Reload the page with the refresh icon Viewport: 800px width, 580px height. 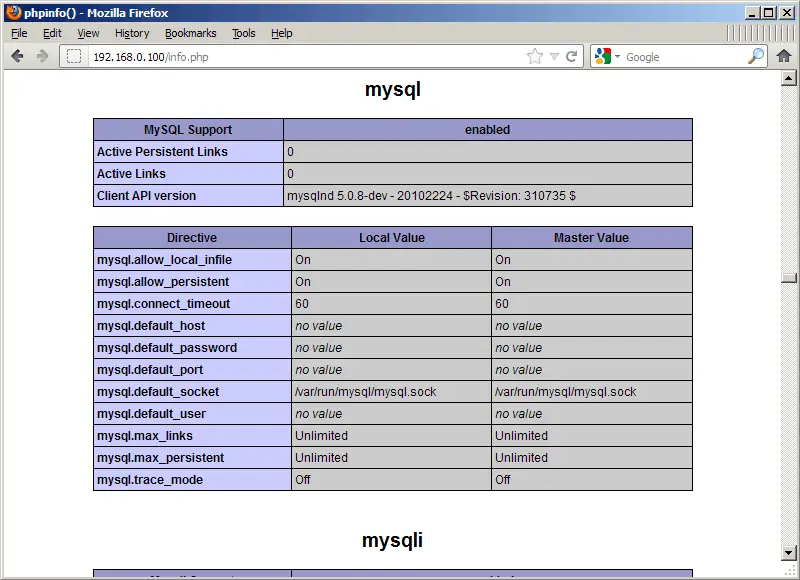(x=571, y=56)
